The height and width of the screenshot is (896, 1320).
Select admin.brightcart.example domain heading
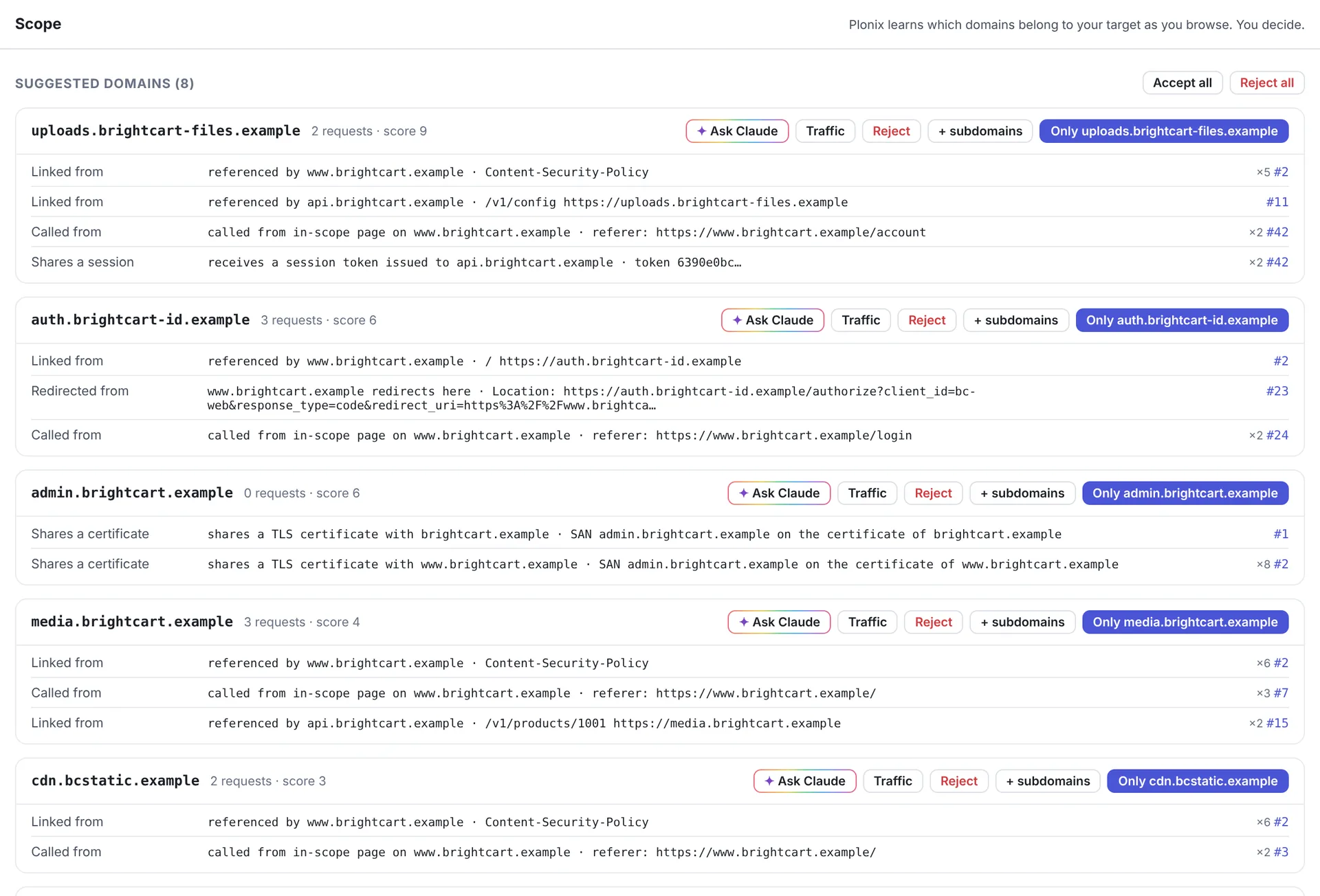(132, 493)
